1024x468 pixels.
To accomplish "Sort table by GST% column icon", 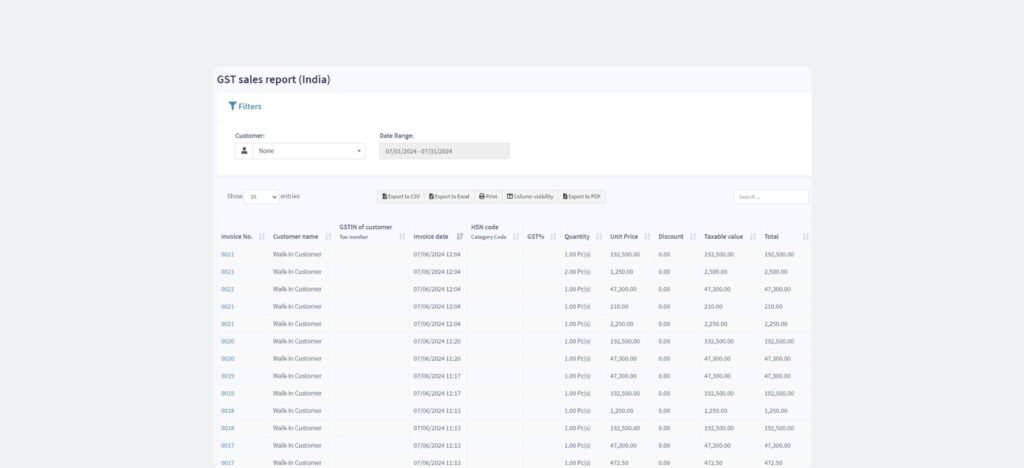I will pyautogui.click(x=553, y=237).
